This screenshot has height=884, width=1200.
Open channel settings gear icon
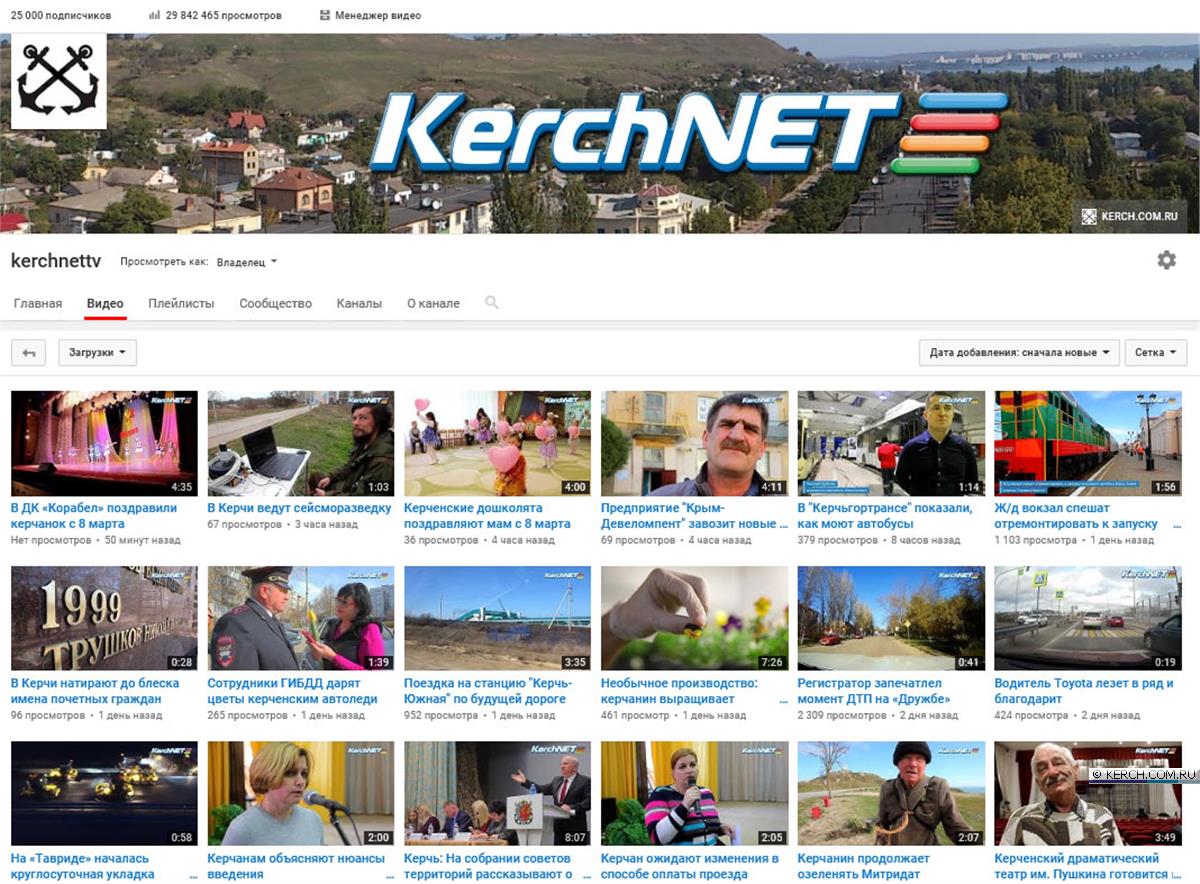point(1166,260)
